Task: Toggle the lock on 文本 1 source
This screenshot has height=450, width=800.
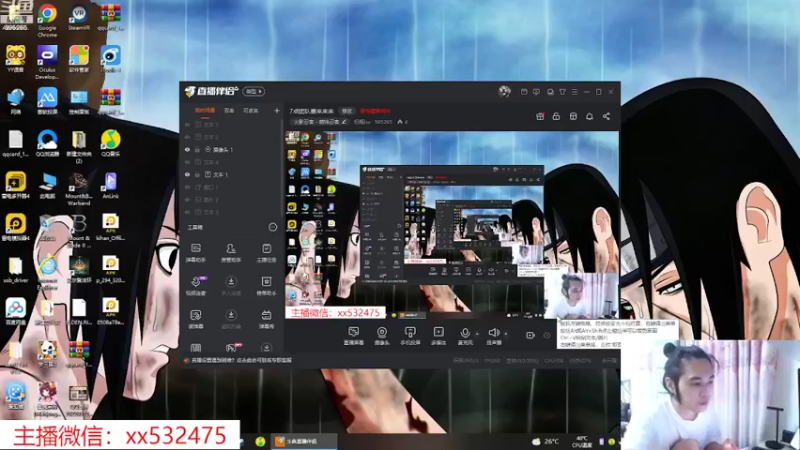Action: click(197, 174)
